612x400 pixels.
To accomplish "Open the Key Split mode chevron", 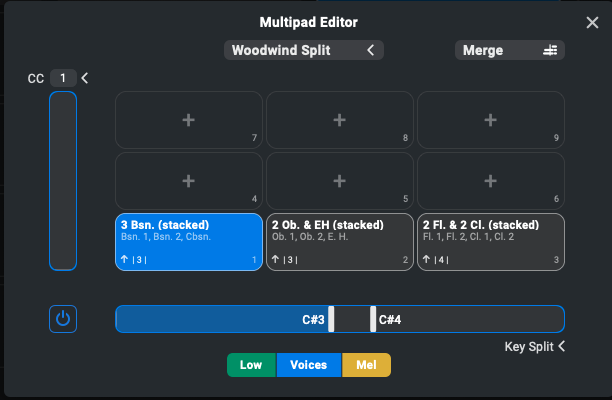I will (x=562, y=346).
